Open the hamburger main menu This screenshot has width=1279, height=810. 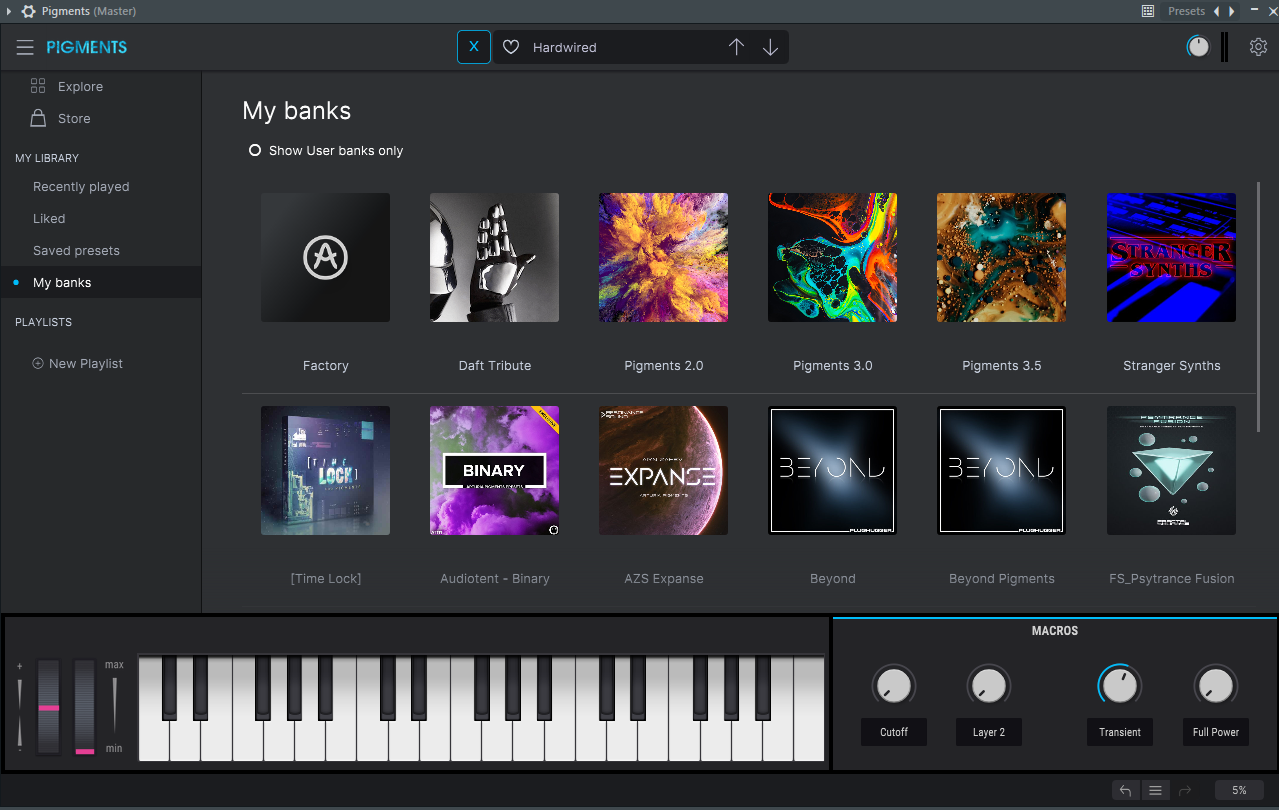[x=25, y=47]
